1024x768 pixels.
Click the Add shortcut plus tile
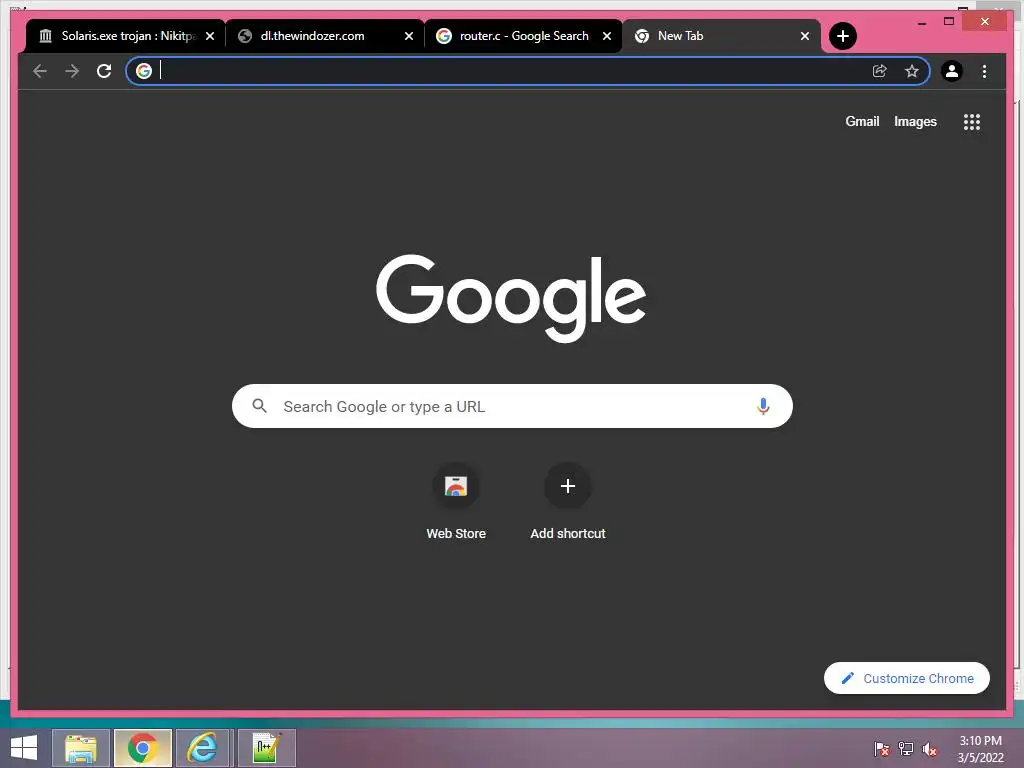pyautogui.click(x=568, y=486)
